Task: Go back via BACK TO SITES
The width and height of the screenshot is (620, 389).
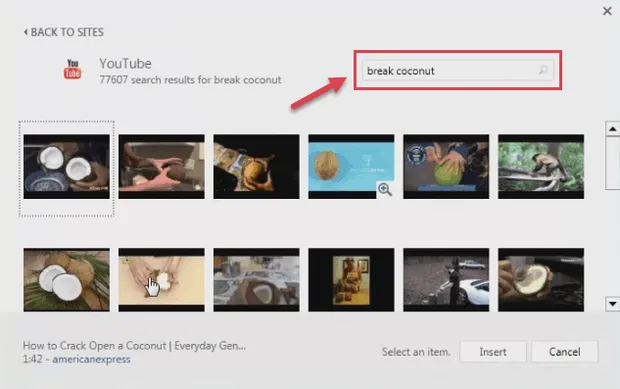Action: click(x=63, y=32)
